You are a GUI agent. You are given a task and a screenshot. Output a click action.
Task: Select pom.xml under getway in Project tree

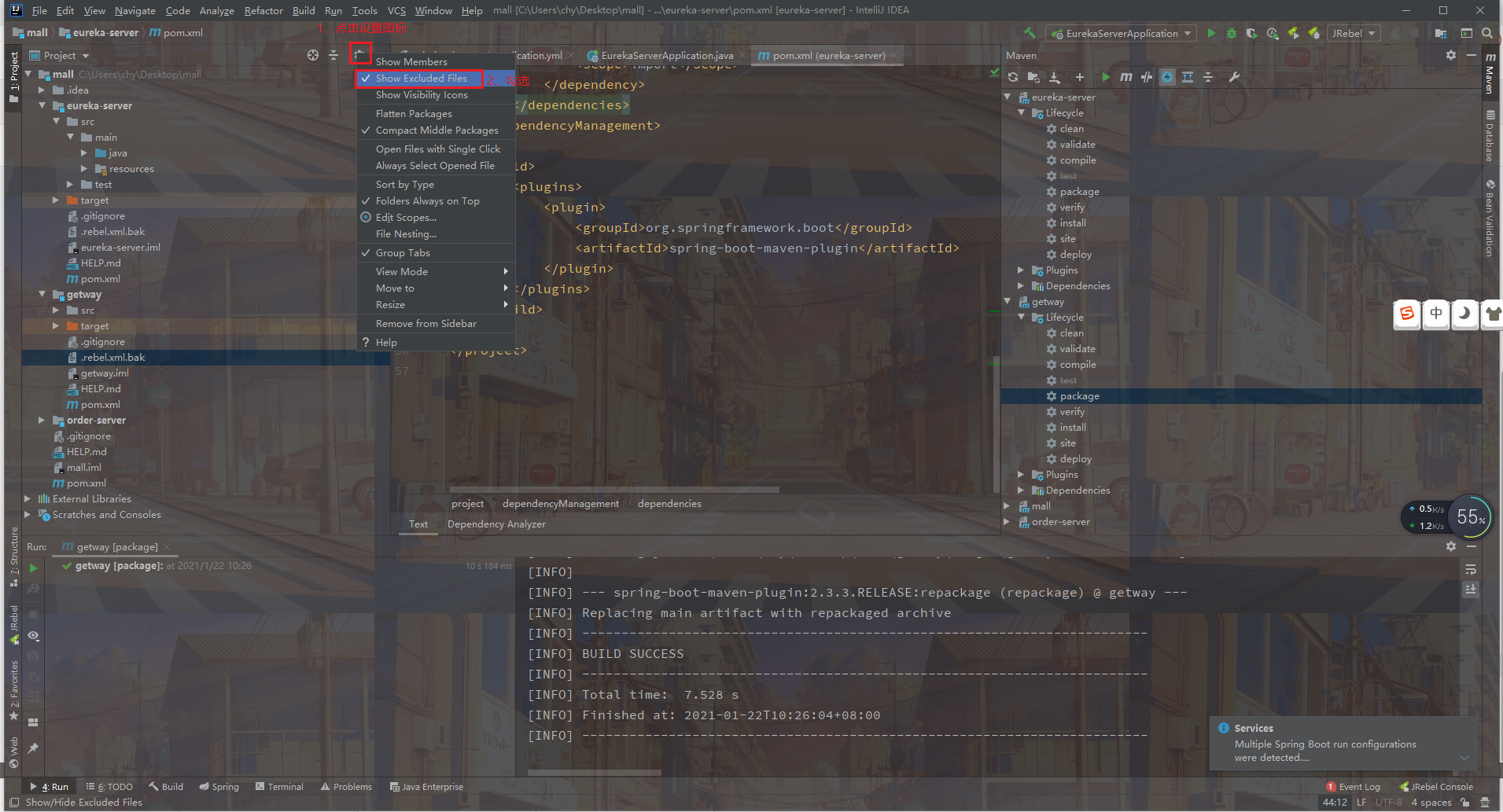pos(101,405)
